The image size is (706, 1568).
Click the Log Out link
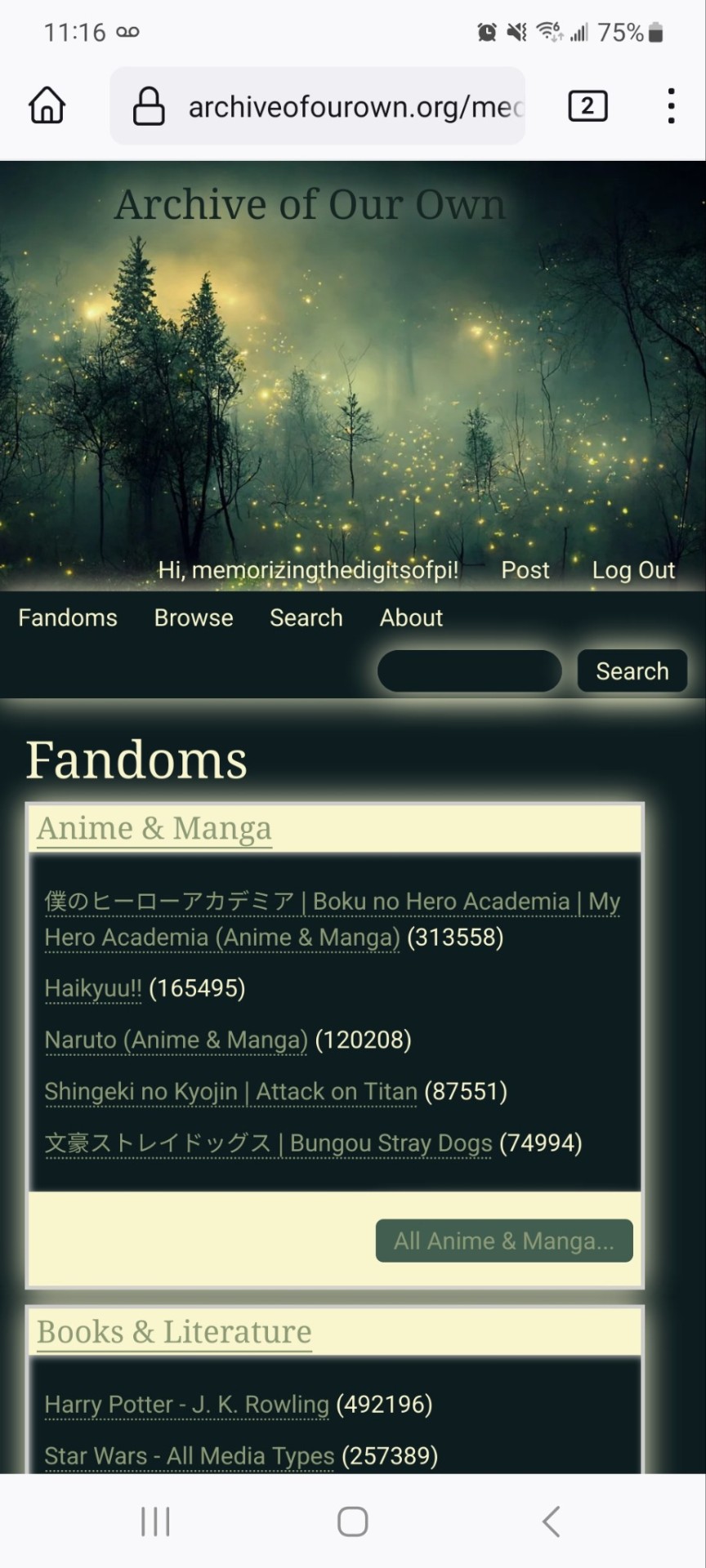[x=633, y=570]
